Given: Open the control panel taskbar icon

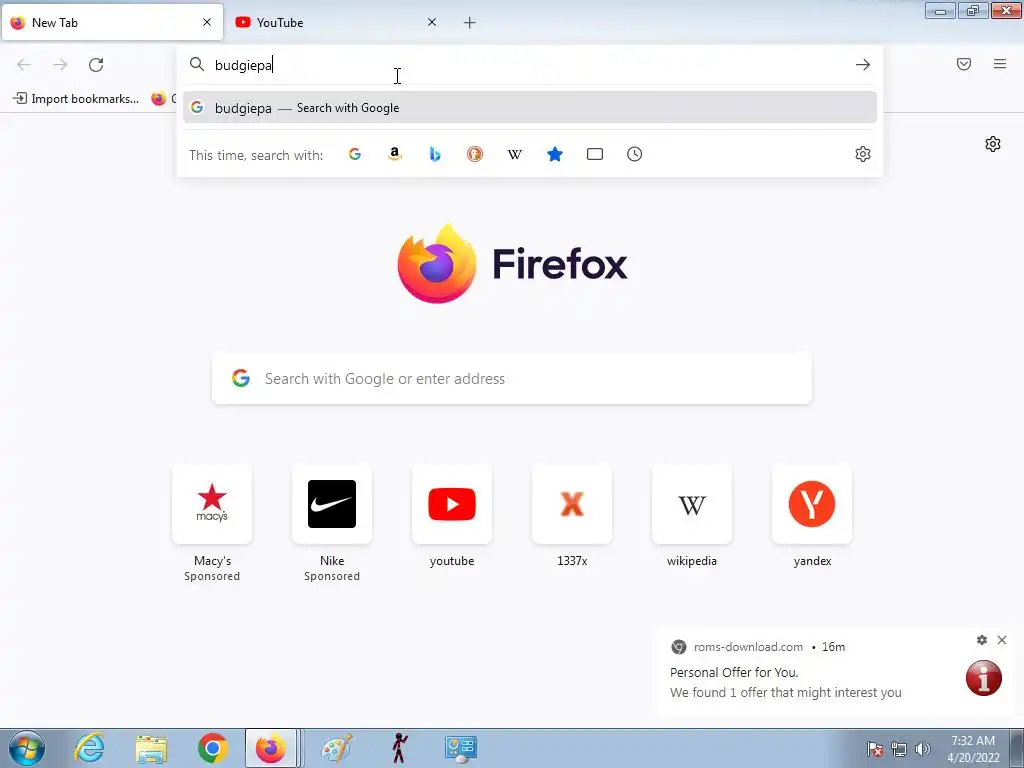Looking at the screenshot, I should (x=460, y=748).
